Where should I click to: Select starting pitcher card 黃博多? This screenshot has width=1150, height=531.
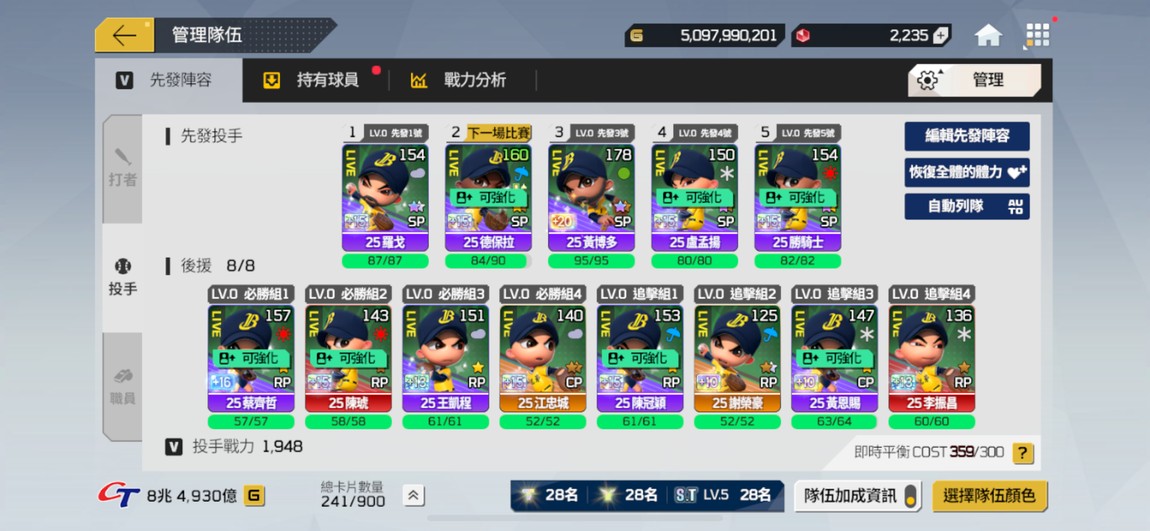pos(591,198)
